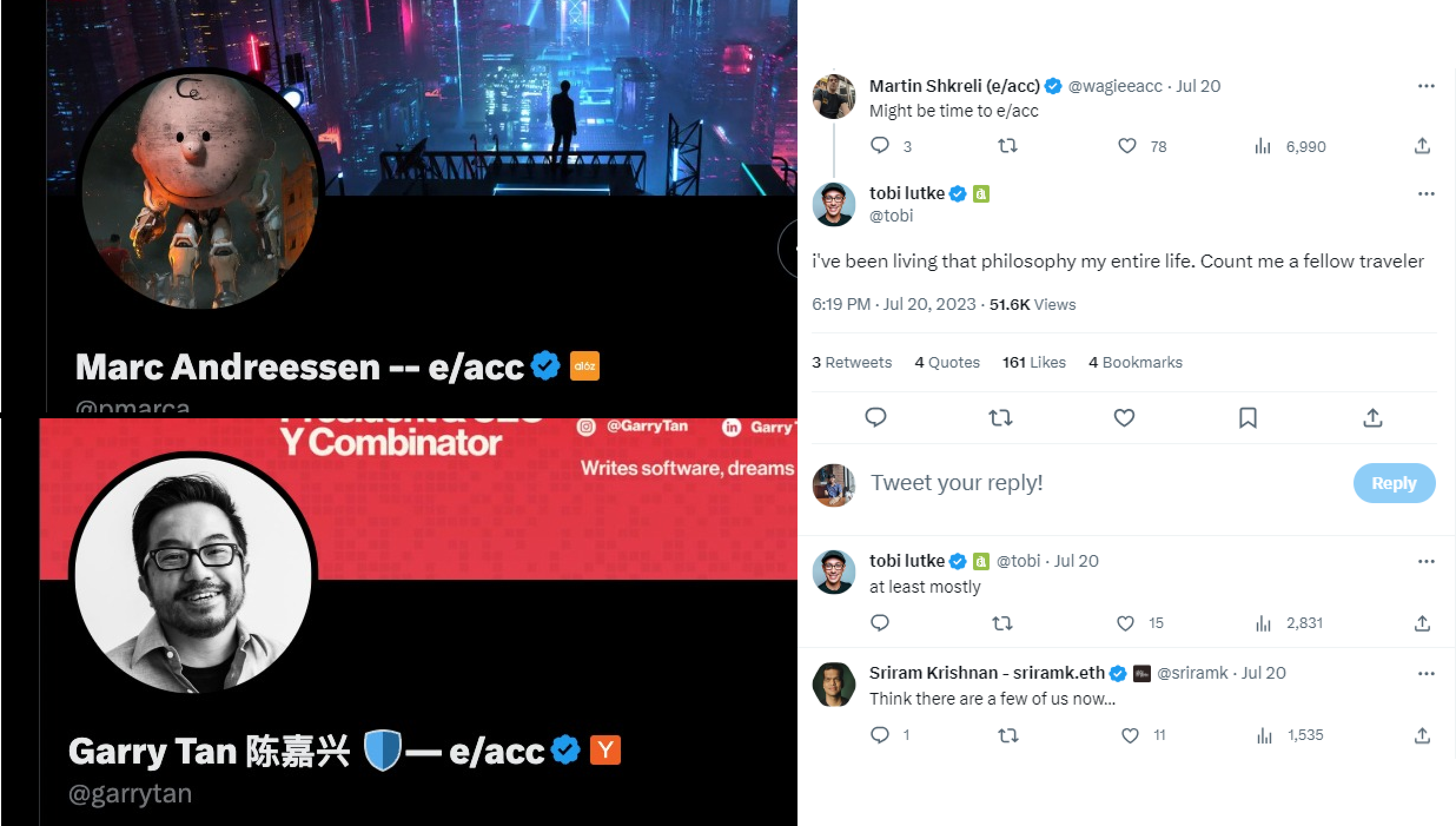Viewport: 1456px width, 826px height.
Task: Click into the Tweet your reply field
Action: pos(1107,483)
